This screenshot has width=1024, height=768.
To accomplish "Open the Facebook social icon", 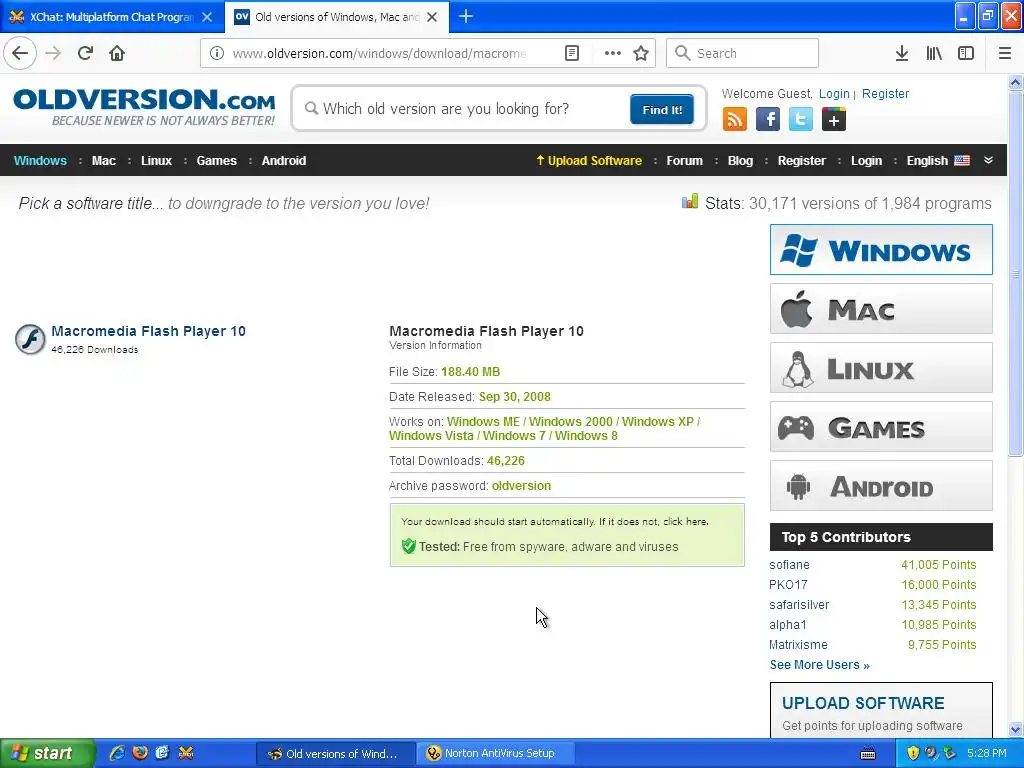I will 768,120.
